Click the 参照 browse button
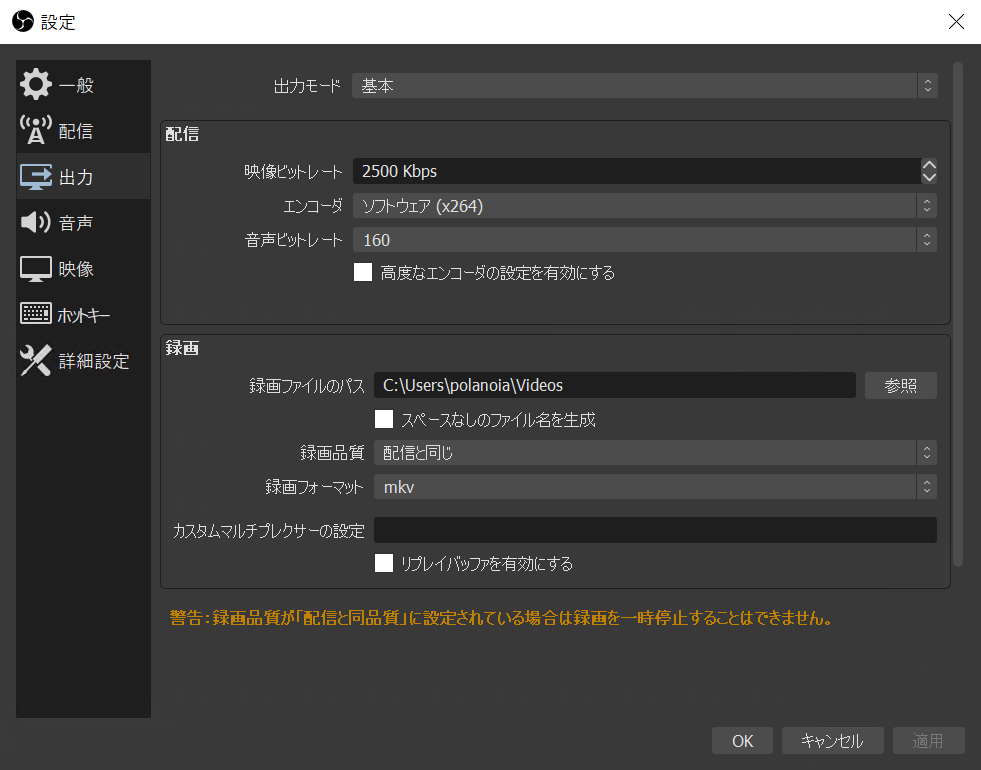Screen dimensions: 981x770 (x=900, y=385)
